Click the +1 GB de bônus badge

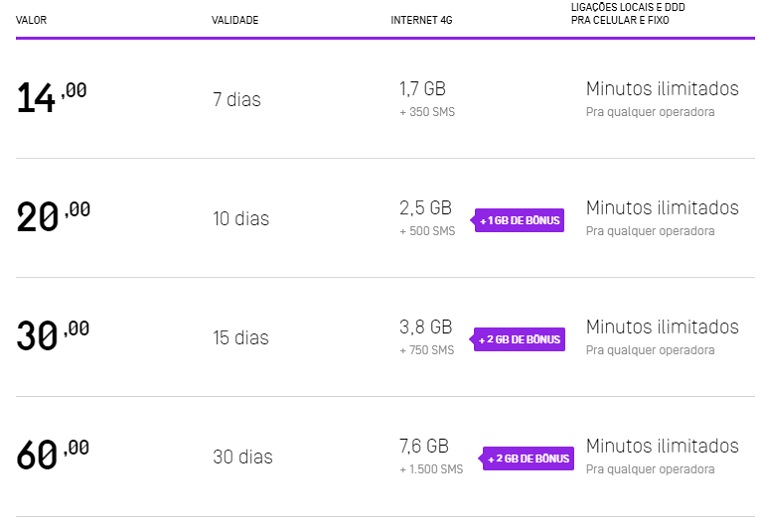coord(519,220)
